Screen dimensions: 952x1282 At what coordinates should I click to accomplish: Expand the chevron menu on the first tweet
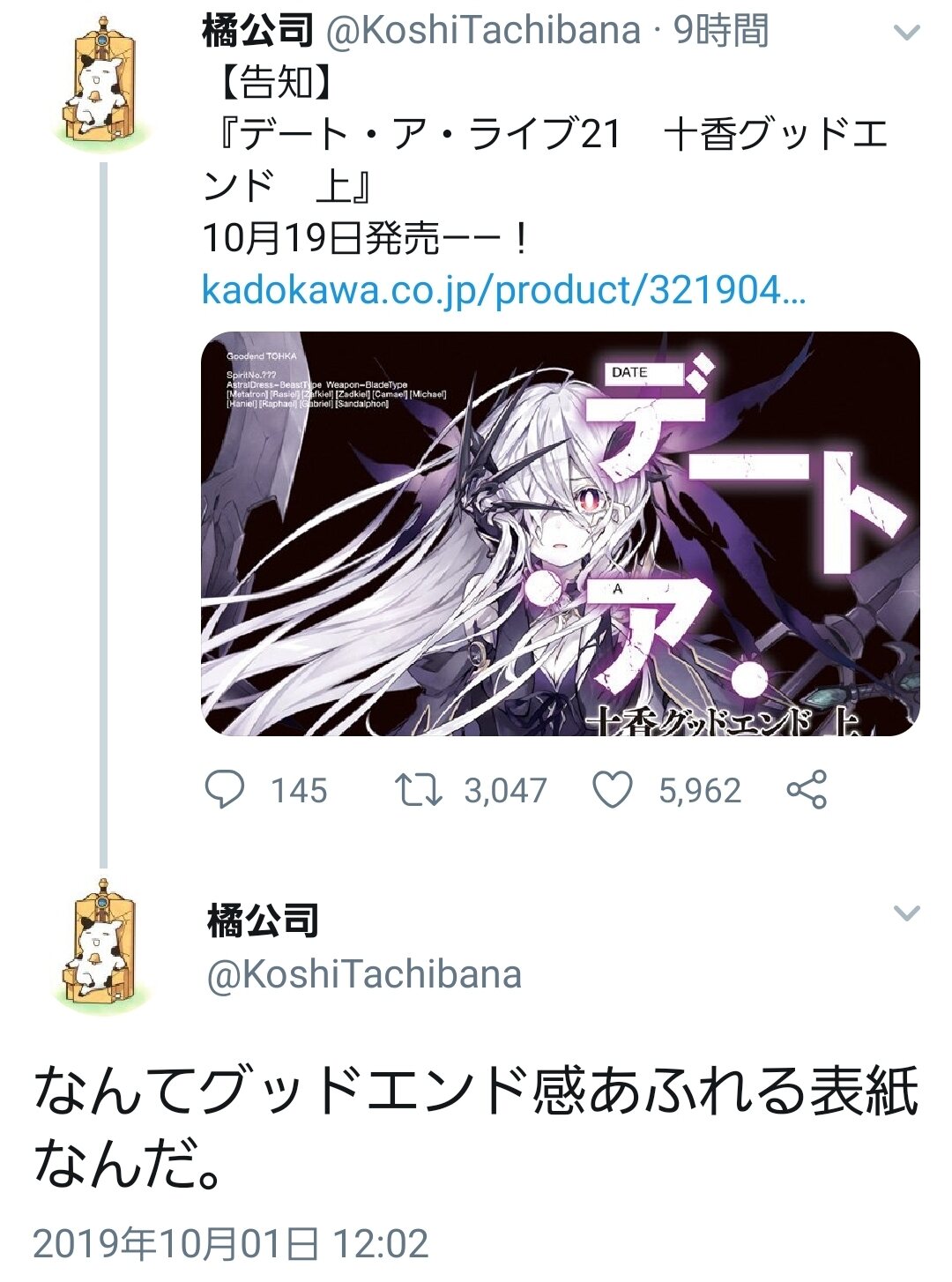point(906,34)
